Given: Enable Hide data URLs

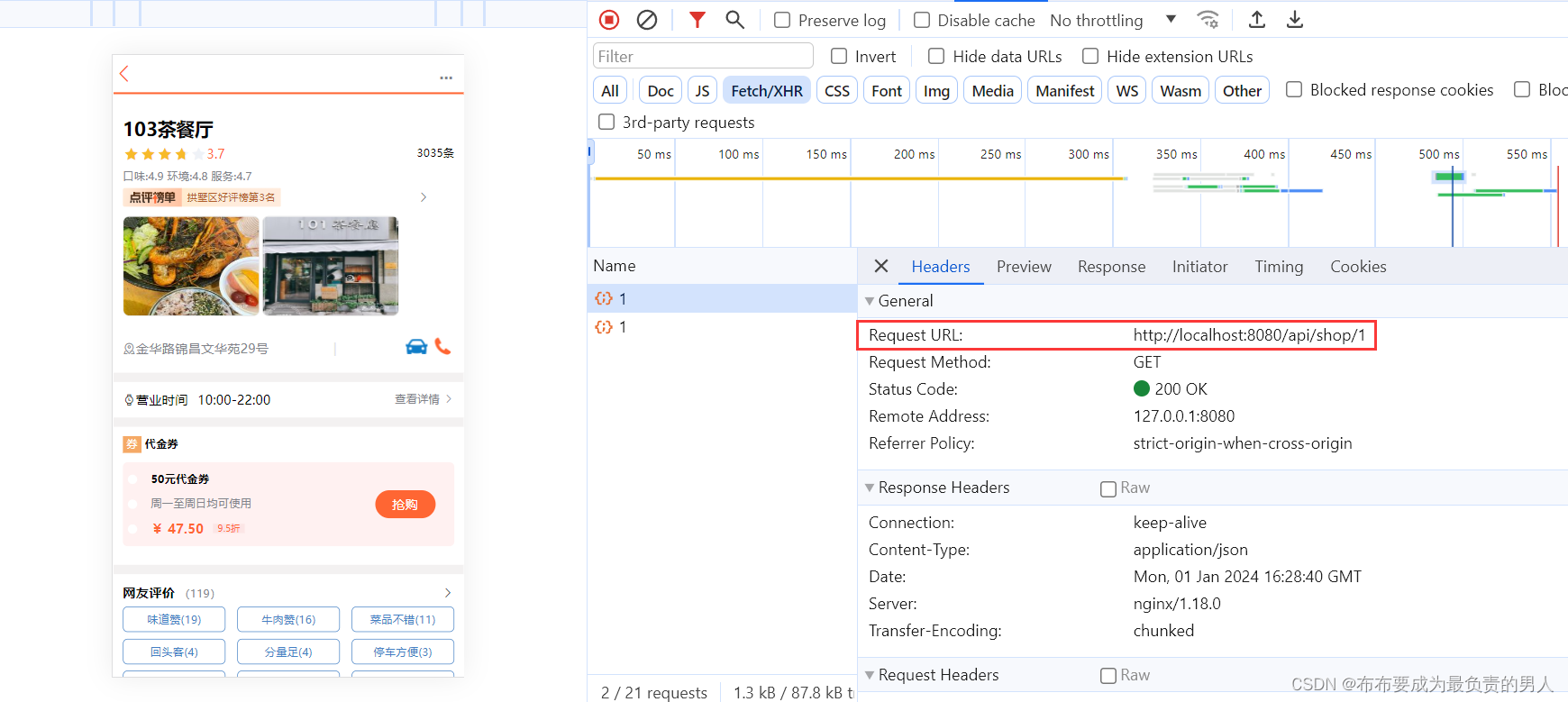Looking at the screenshot, I should (x=936, y=56).
